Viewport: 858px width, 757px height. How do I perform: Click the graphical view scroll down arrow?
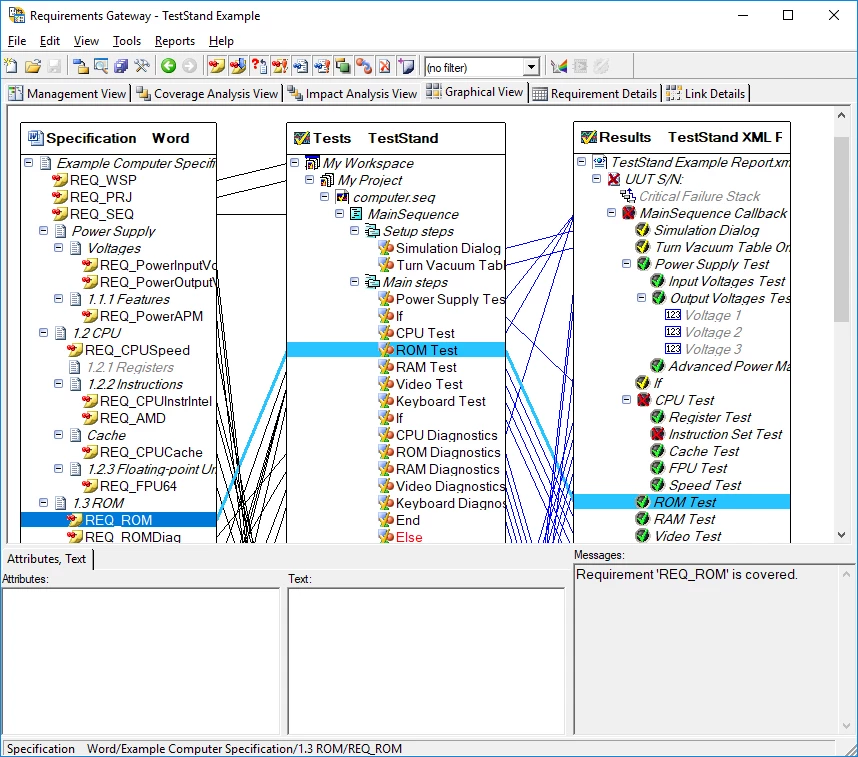841,535
